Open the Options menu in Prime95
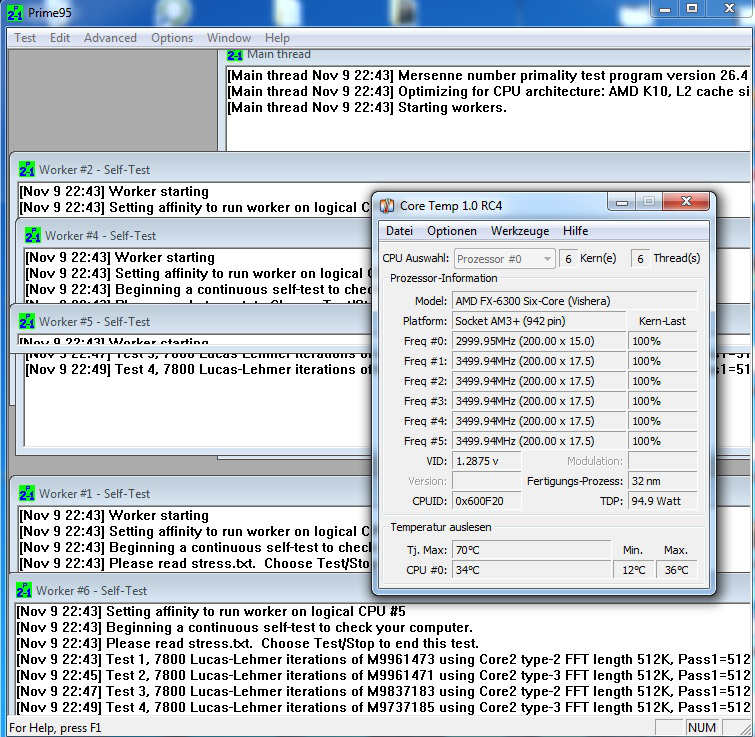Screen dimensions: 755x737 (172, 38)
